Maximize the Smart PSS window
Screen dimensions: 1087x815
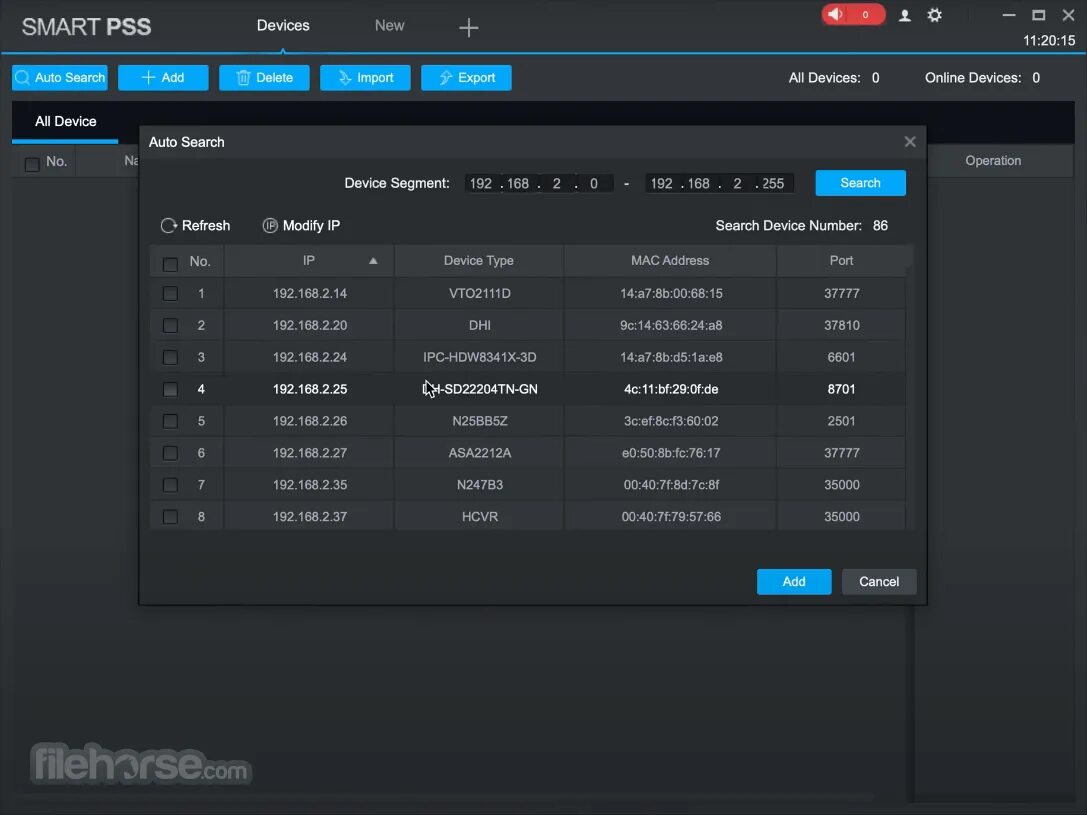point(1038,15)
